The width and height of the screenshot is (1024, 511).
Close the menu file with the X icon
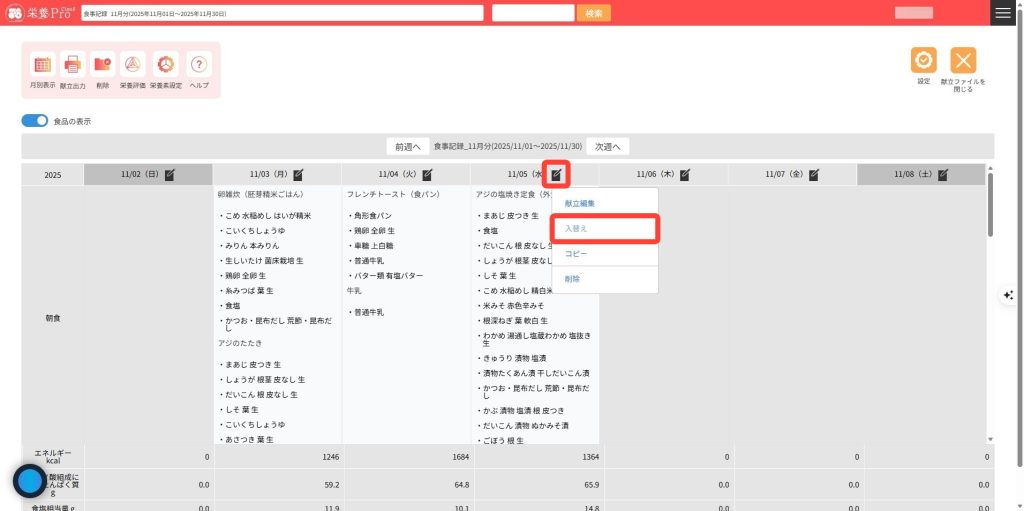[963, 60]
